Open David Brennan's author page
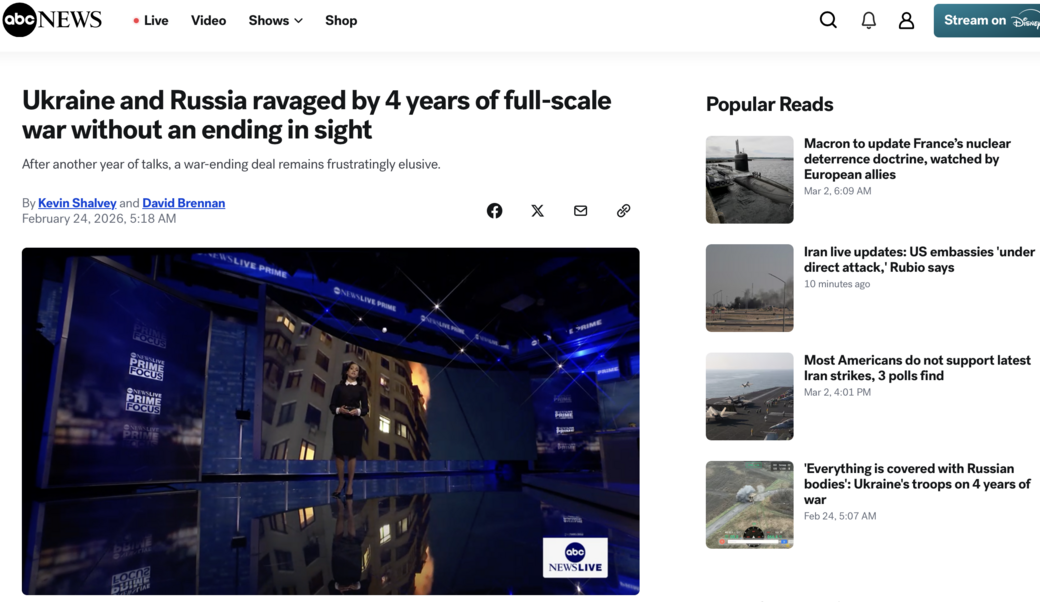The width and height of the screenshot is (1040, 602). 183,202
